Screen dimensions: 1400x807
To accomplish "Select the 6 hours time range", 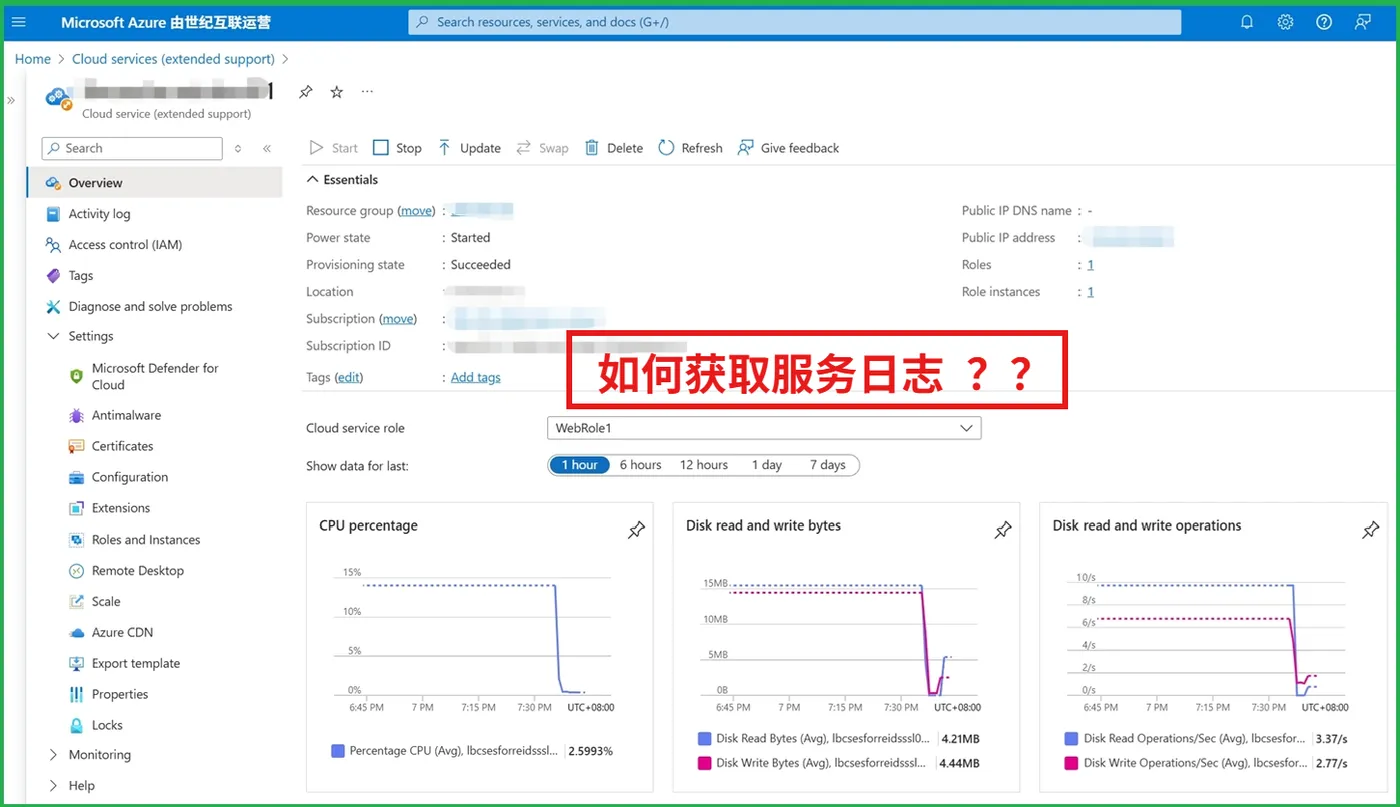I will [x=640, y=465].
